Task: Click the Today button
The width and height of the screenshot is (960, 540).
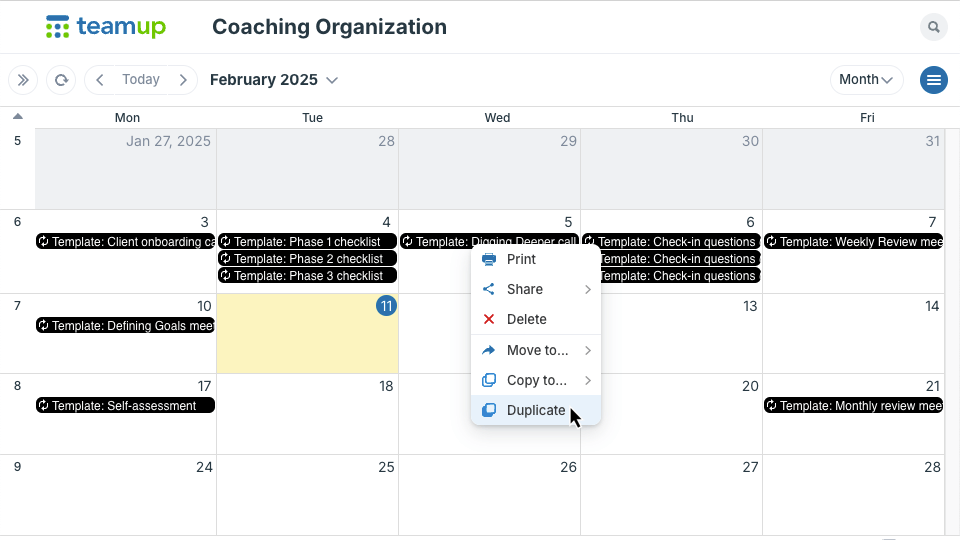Action: (141, 80)
